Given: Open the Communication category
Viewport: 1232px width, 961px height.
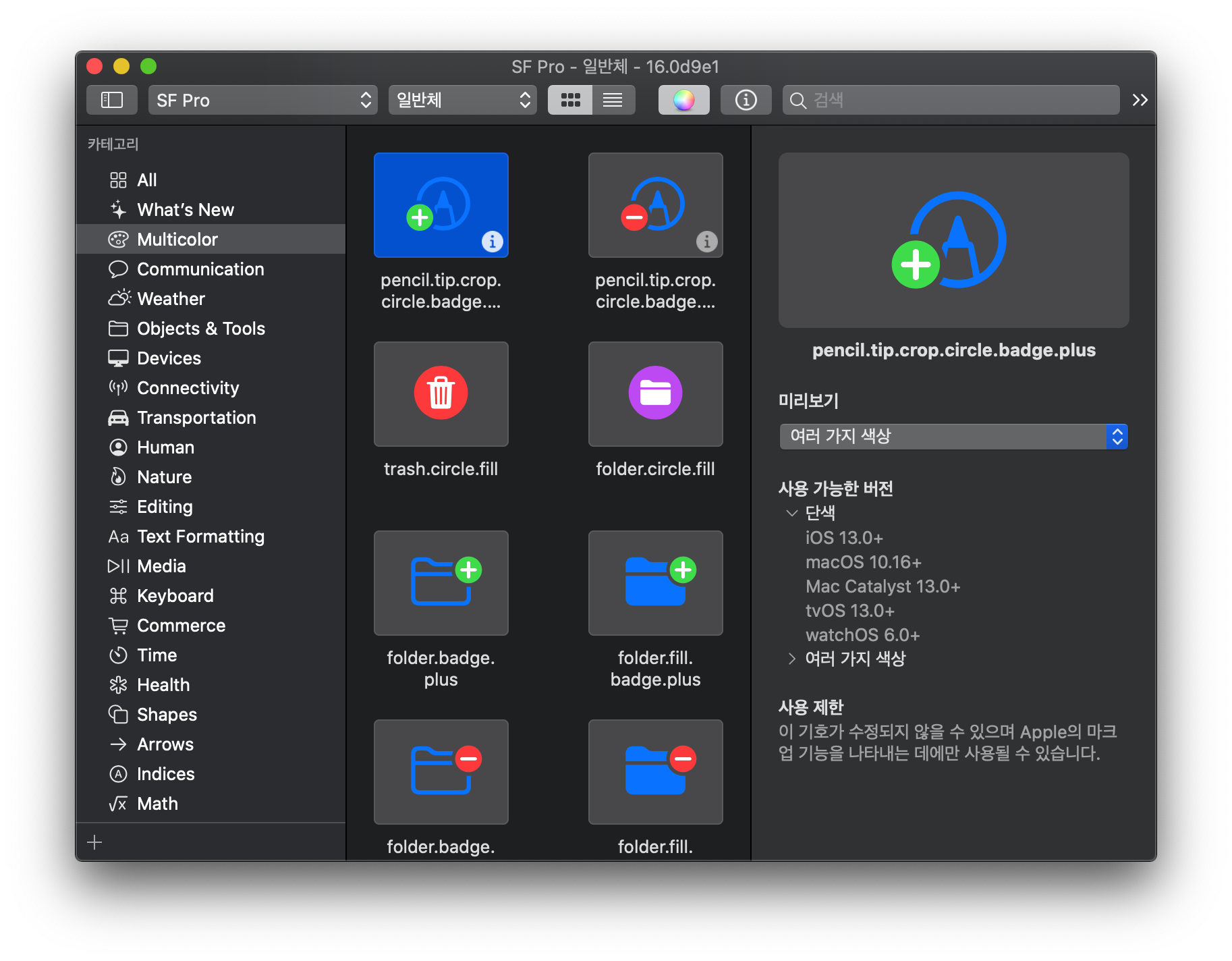Looking at the screenshot, I should click(x=211, y=269).
